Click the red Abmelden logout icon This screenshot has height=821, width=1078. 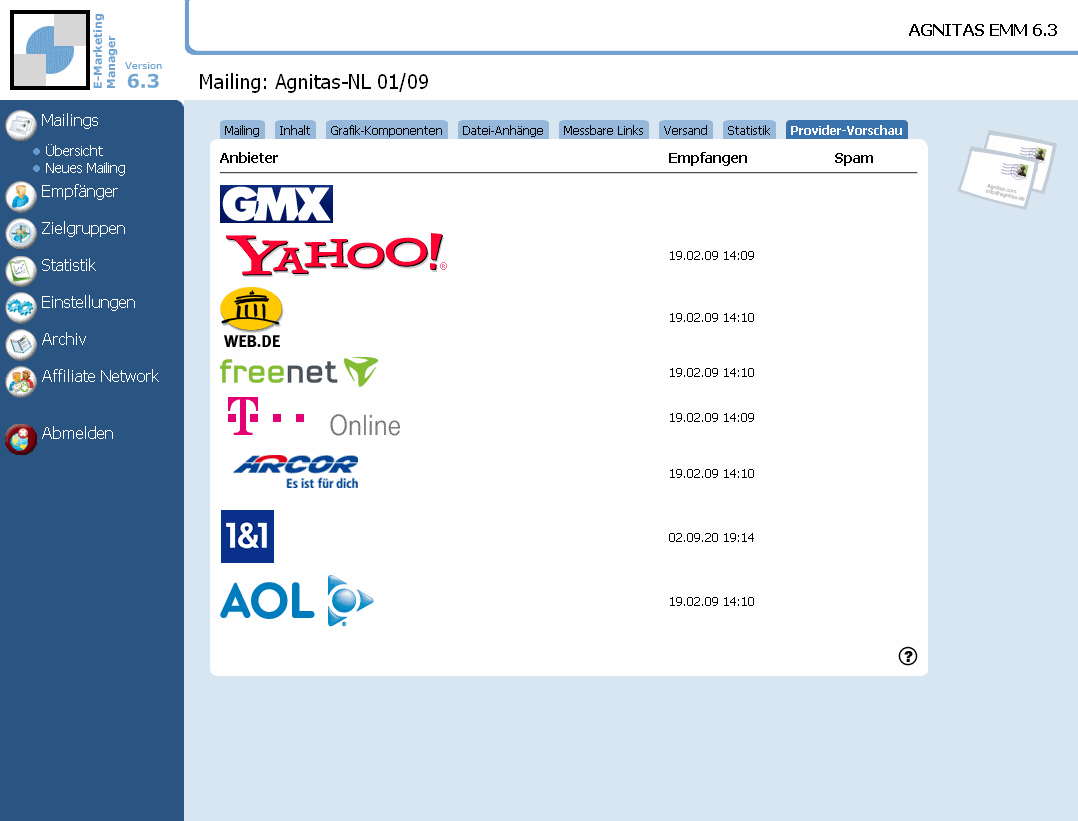click(21, 439)
